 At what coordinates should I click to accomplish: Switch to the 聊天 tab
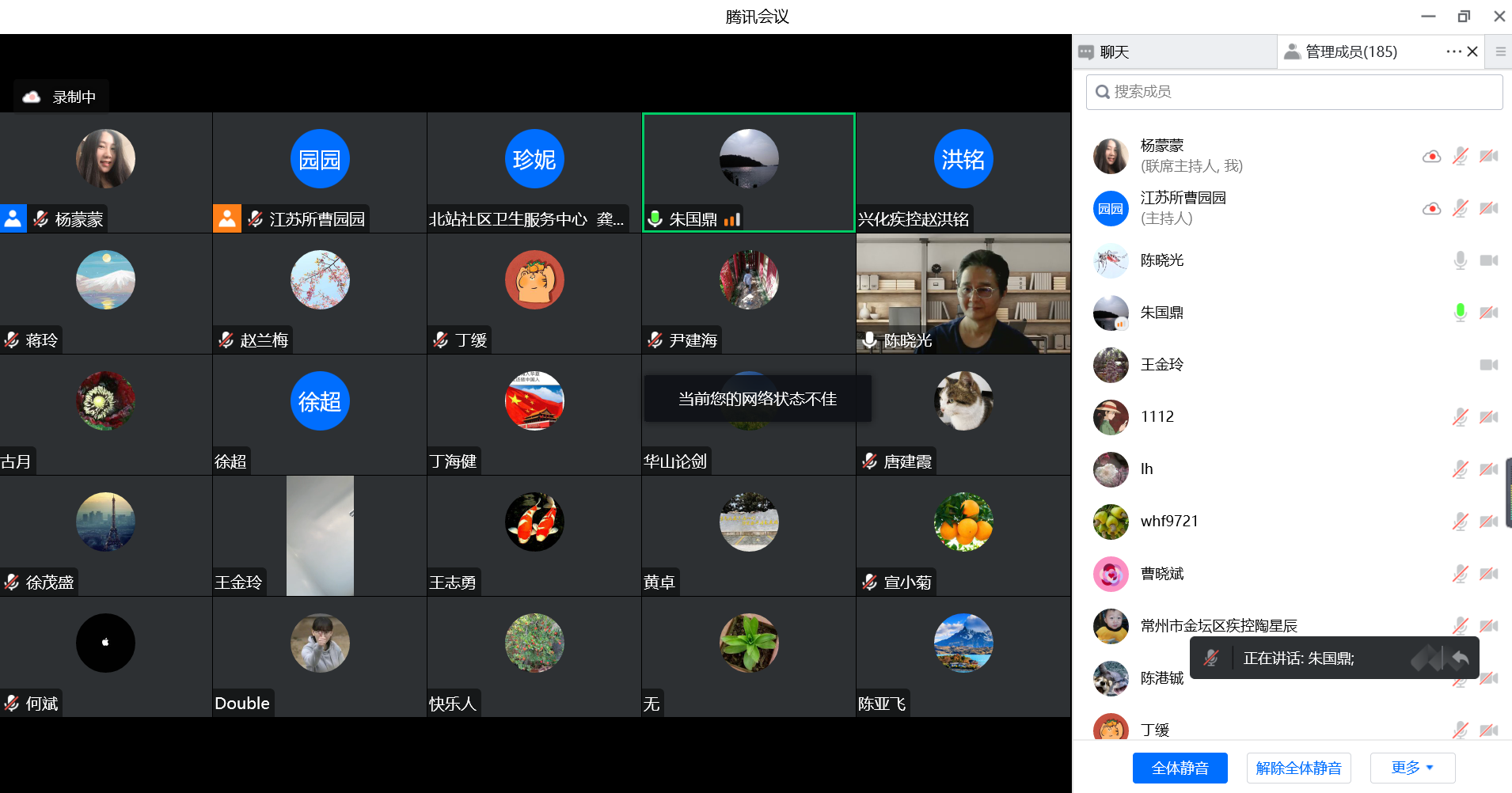[1114, 52]
